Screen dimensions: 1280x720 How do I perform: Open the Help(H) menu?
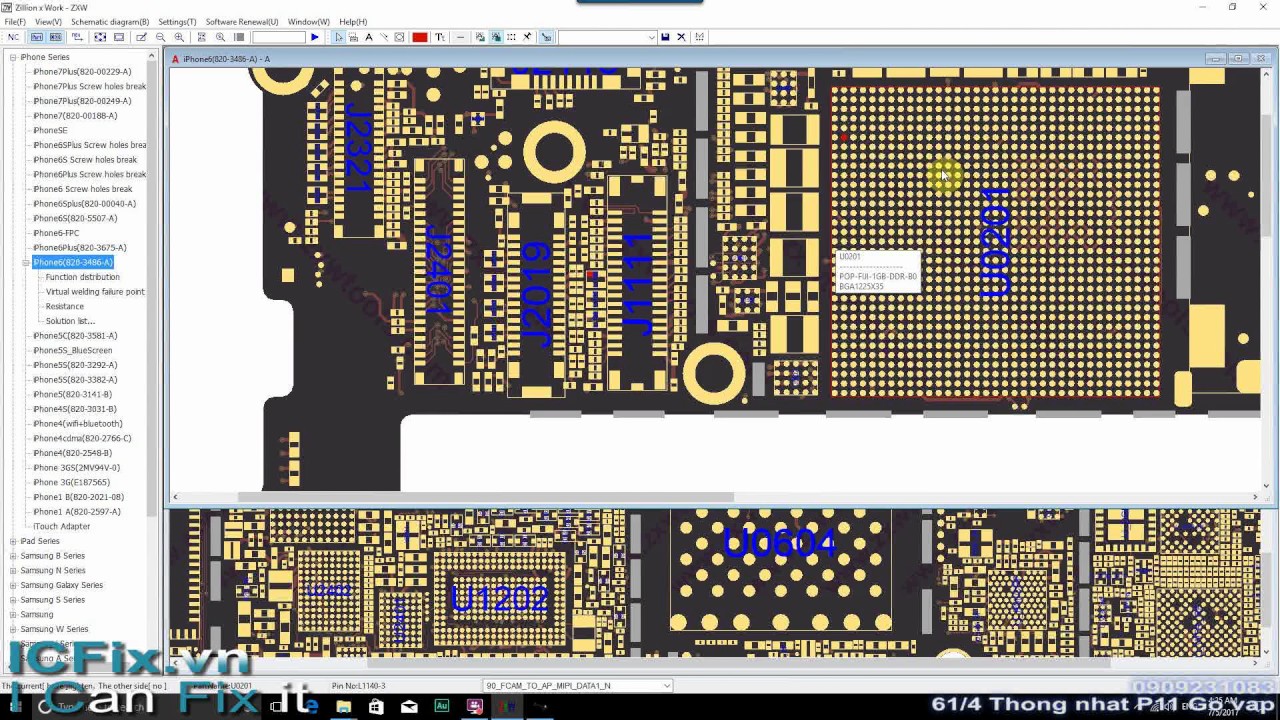coord(353,21)
